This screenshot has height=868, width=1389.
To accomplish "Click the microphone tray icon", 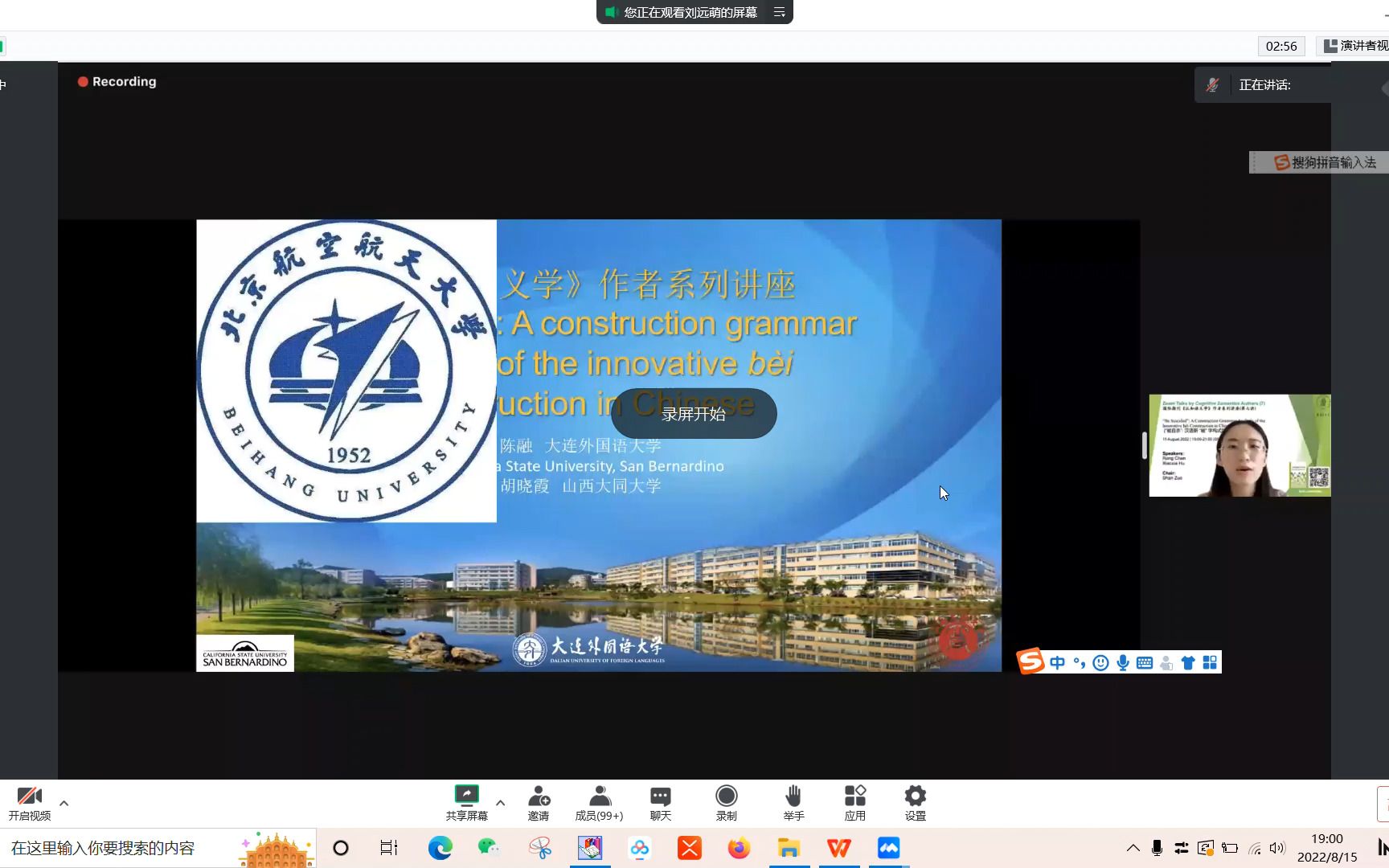I will 1157,848.
